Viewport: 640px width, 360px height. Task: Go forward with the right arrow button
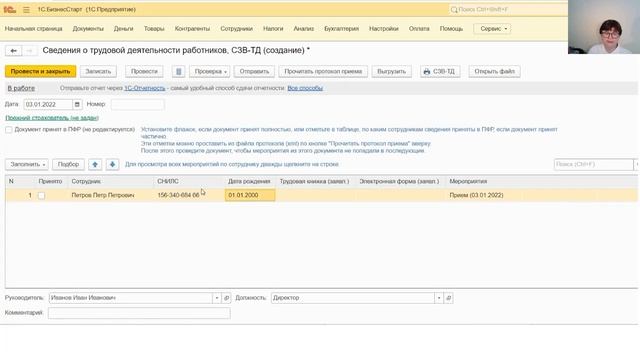click(x=29, y=51)
